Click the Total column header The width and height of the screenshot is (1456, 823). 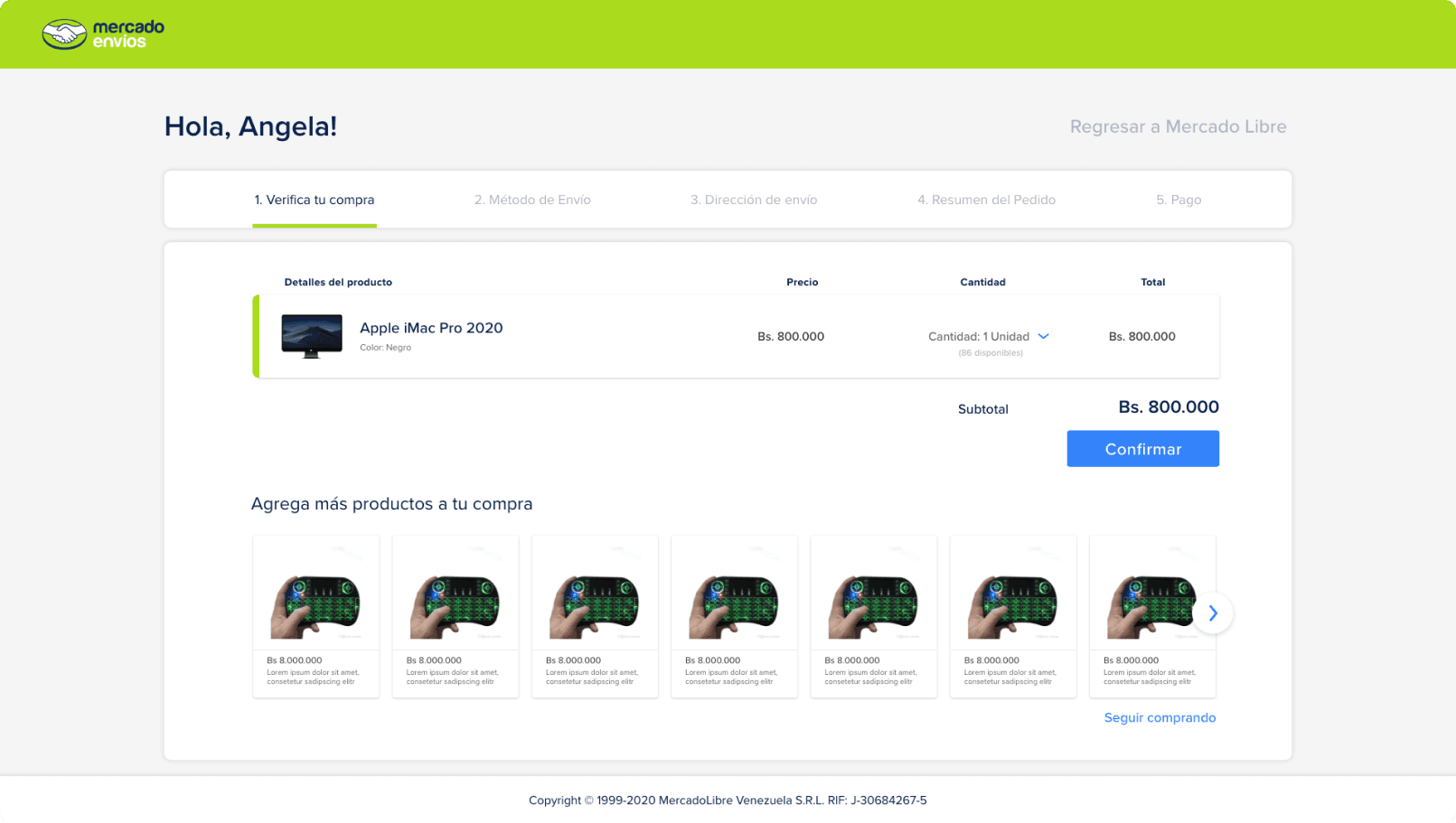point(1152,282)
